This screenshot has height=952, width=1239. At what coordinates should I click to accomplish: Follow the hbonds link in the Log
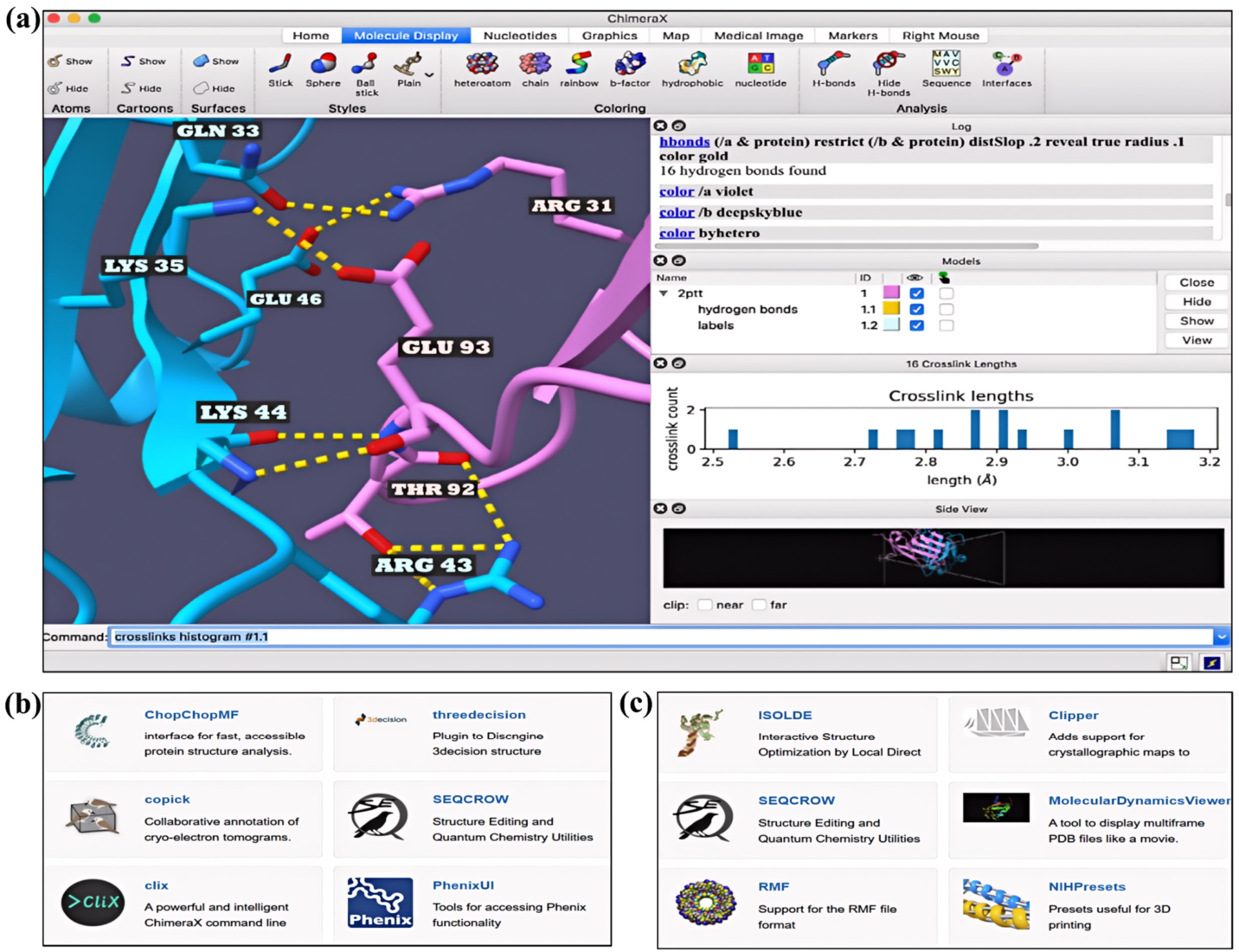point(684,142)
